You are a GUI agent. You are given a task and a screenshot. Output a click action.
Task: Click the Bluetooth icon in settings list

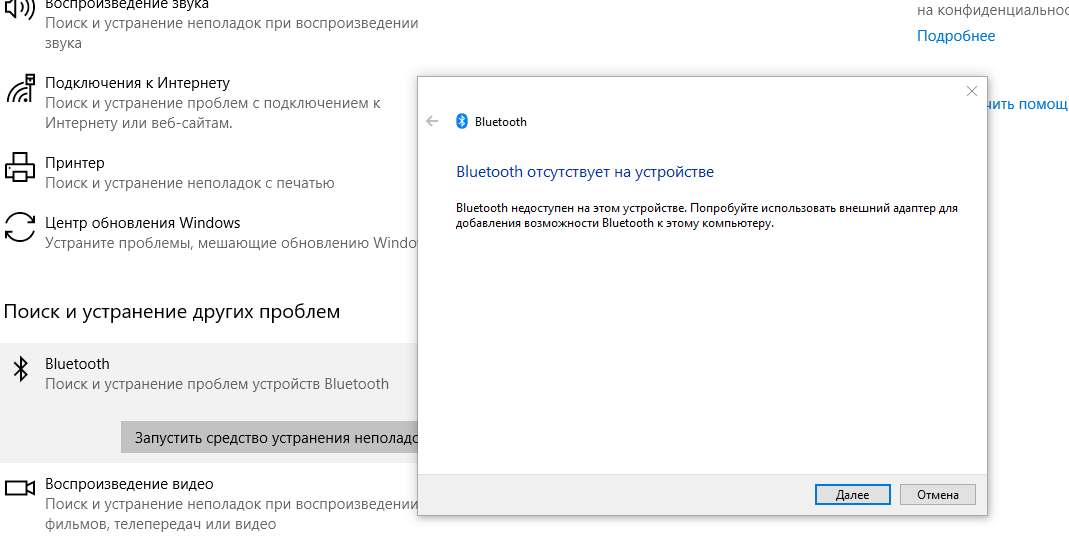pyautogui.click(x=21, y=369)
